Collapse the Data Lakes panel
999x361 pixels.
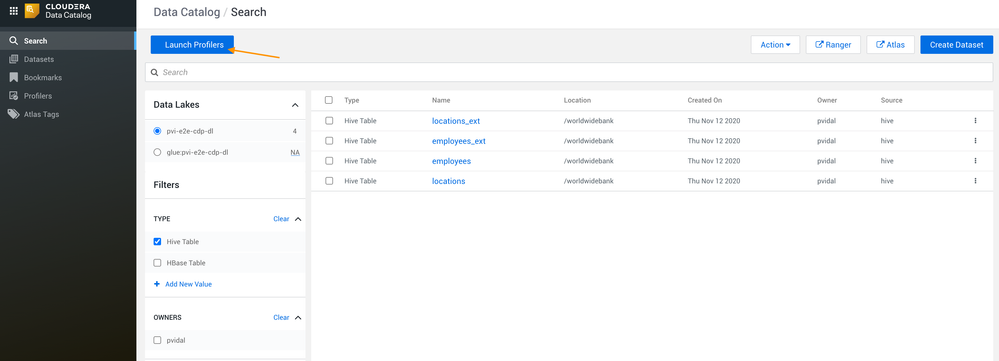(x=295, y=105)
